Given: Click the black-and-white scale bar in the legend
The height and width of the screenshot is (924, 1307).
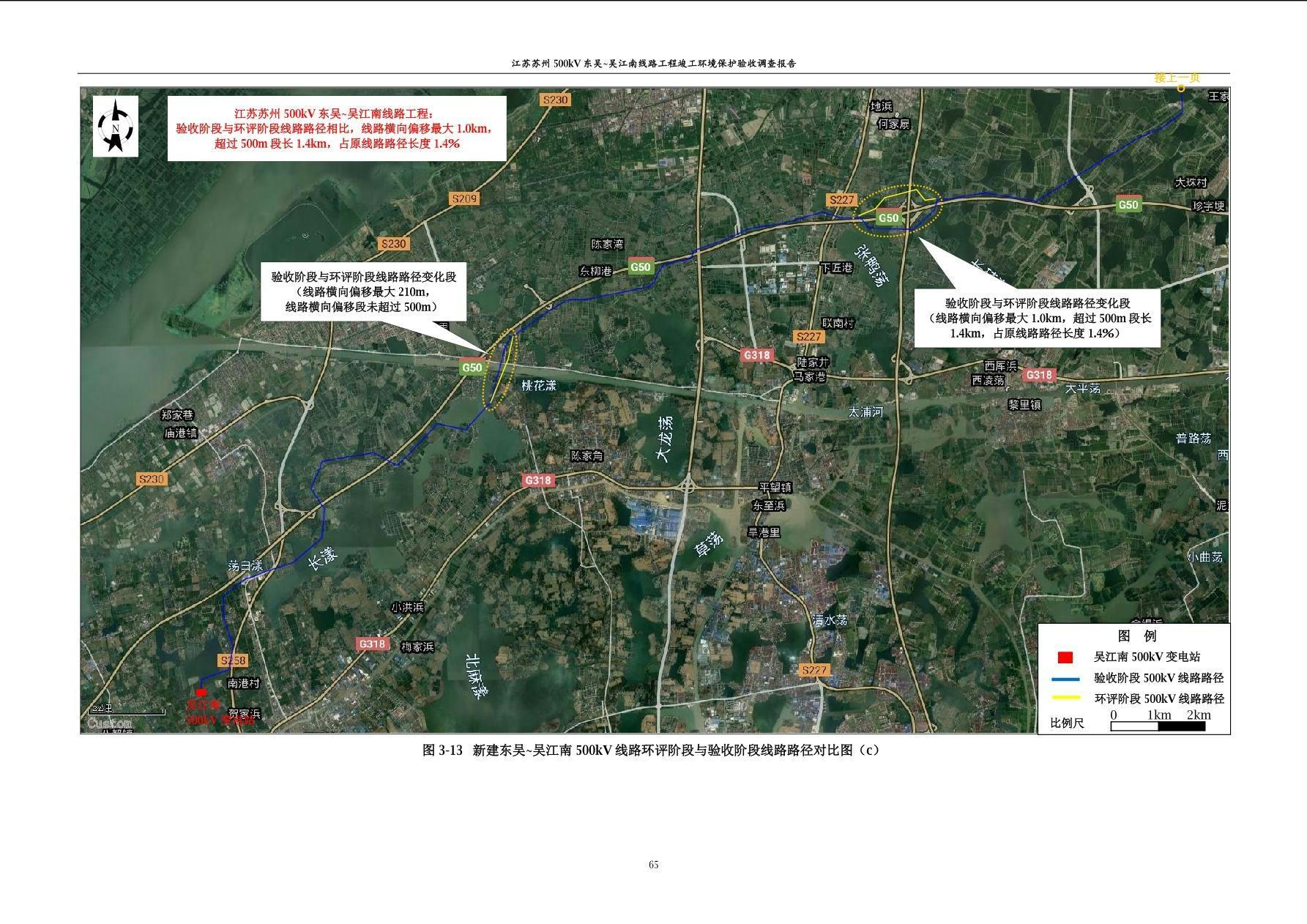Looking at the screenshot, I should pyautogui.click(x=1158, y=726).
